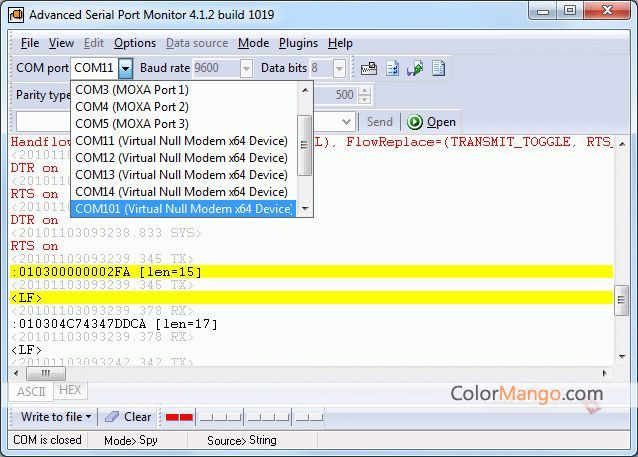Switch to the ASCII tab
638x457 pixels.
[x=31, y=391]
